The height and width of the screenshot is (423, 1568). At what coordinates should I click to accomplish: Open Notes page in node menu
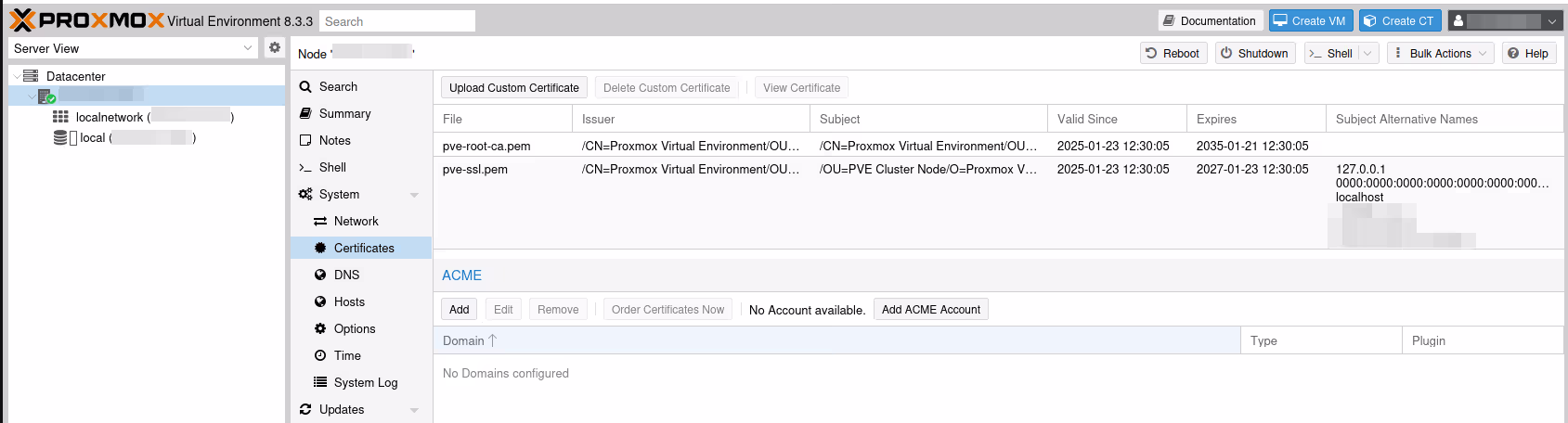coord(334,140)
